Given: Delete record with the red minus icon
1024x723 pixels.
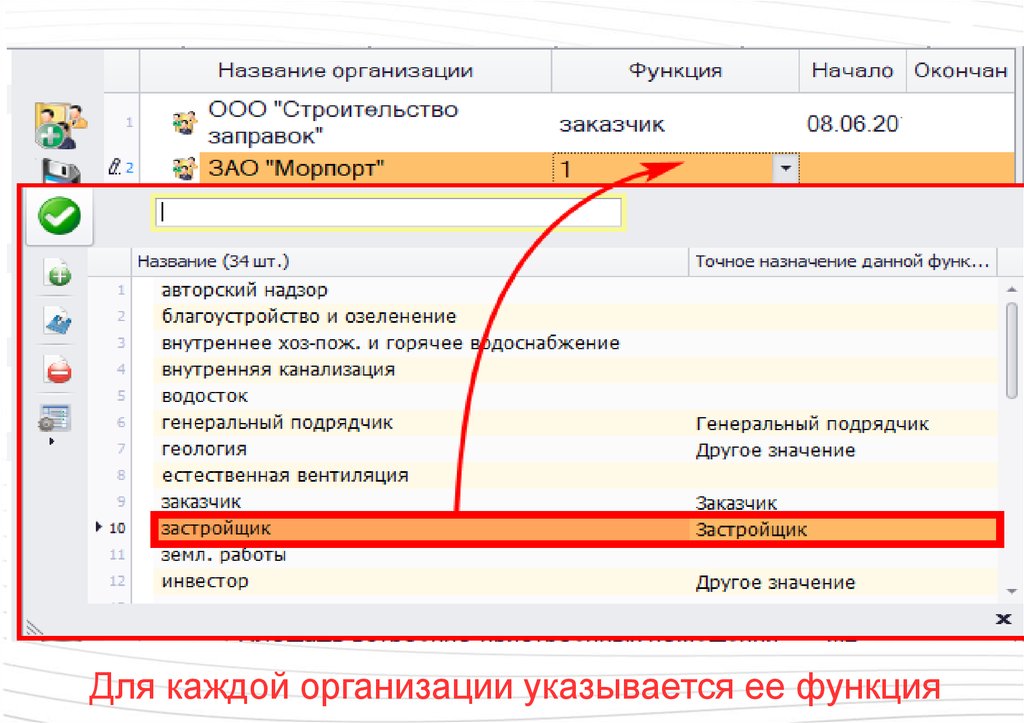Looking at the screenshot, I should click(58, 371).
